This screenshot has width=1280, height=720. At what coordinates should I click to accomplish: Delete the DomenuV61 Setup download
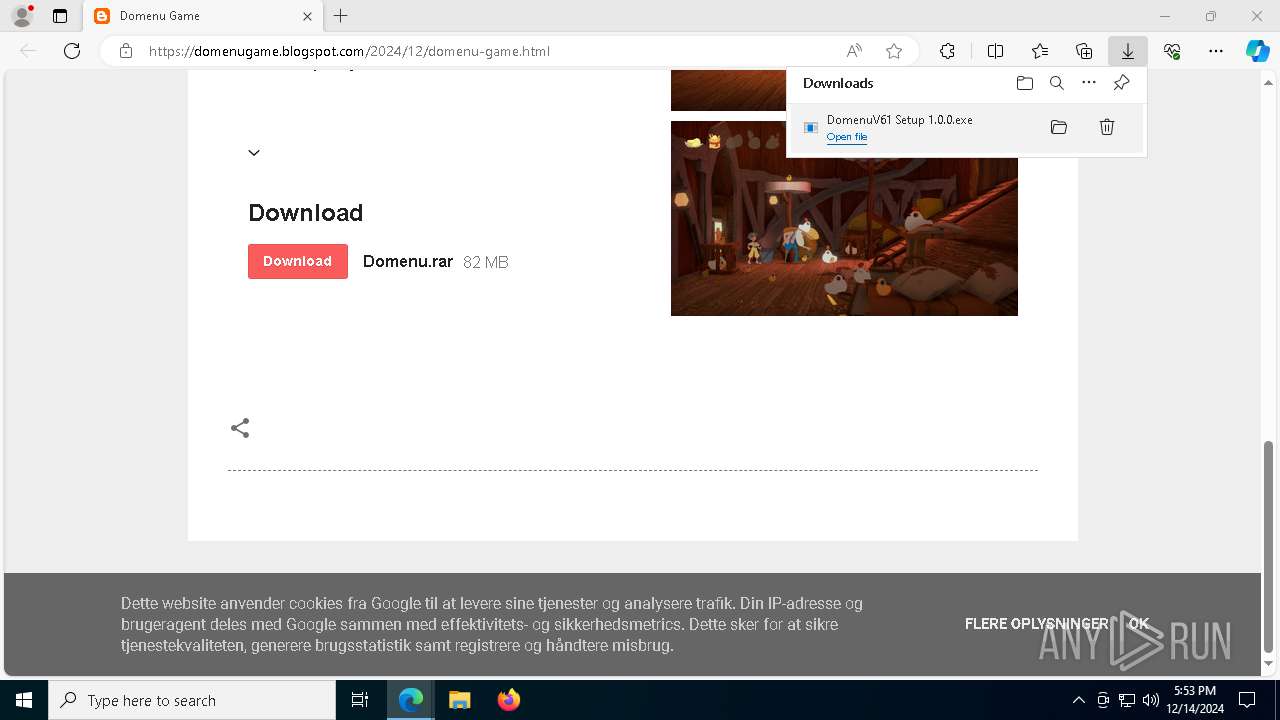[x=1107, y=127]
